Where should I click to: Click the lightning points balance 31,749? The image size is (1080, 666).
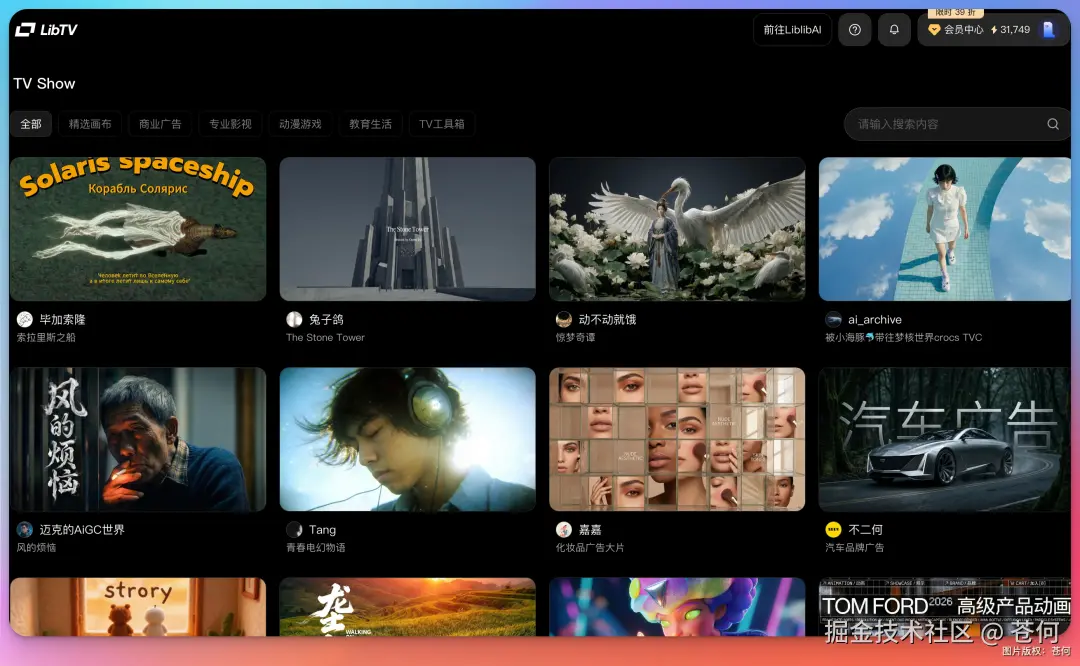tap(1010, 30)
